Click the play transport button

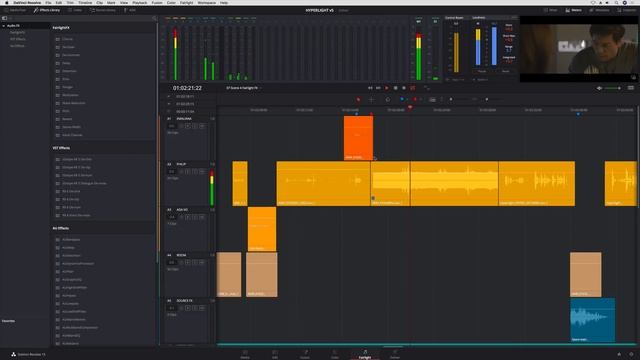click(387, 88)
